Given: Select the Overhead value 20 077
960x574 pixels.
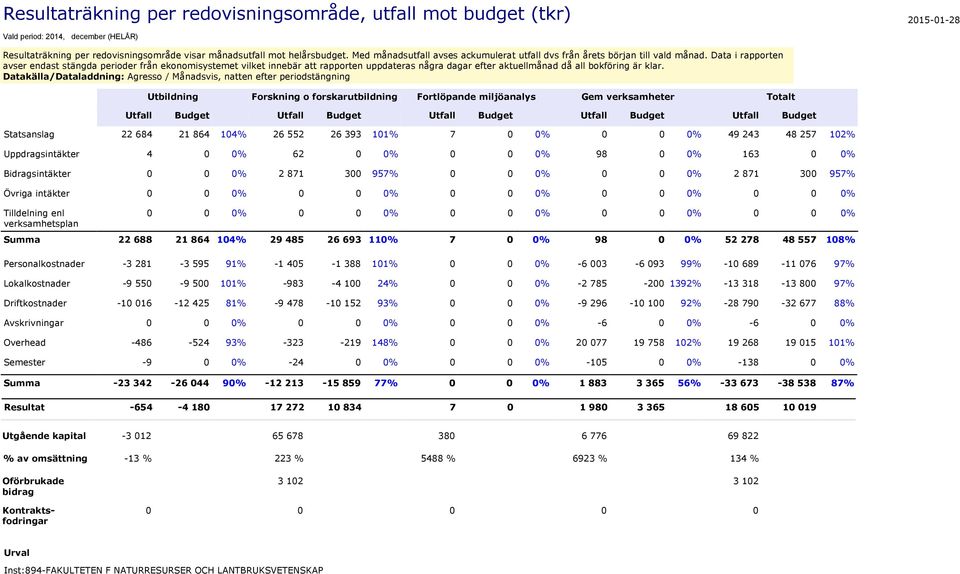Looking at the screenshot, I should (591, 343).
